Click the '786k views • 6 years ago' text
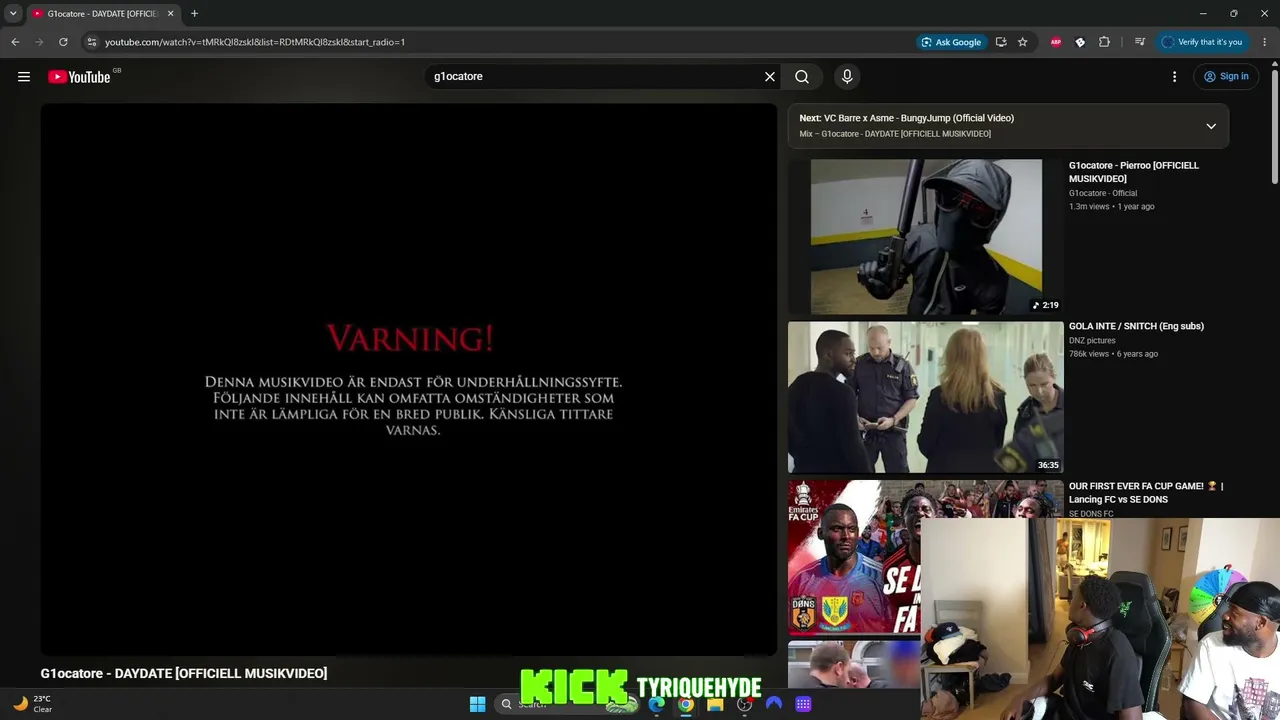The height and width of the screenshot is (720, 1280). click(1114, 354)
